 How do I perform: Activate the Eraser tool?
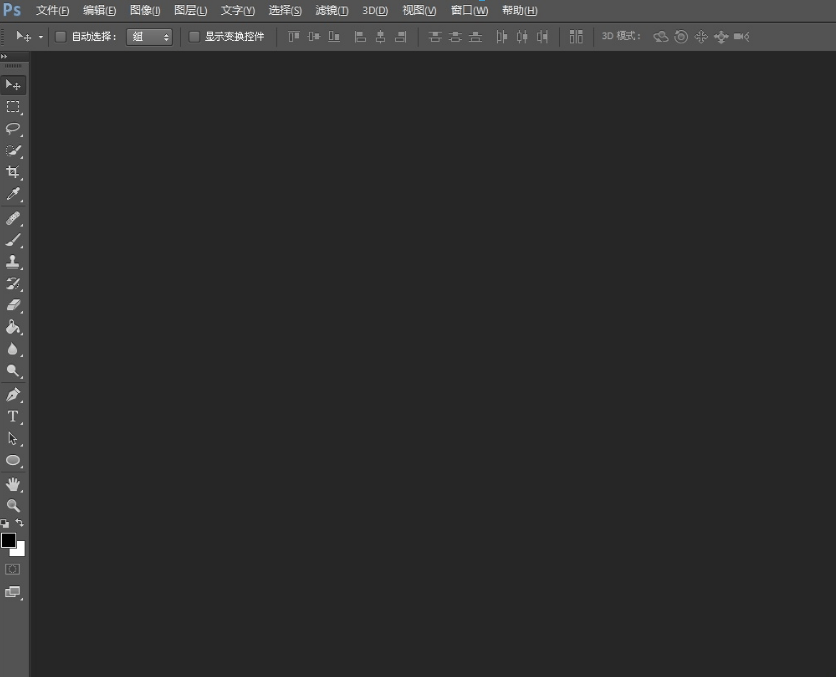coord(13,305)
